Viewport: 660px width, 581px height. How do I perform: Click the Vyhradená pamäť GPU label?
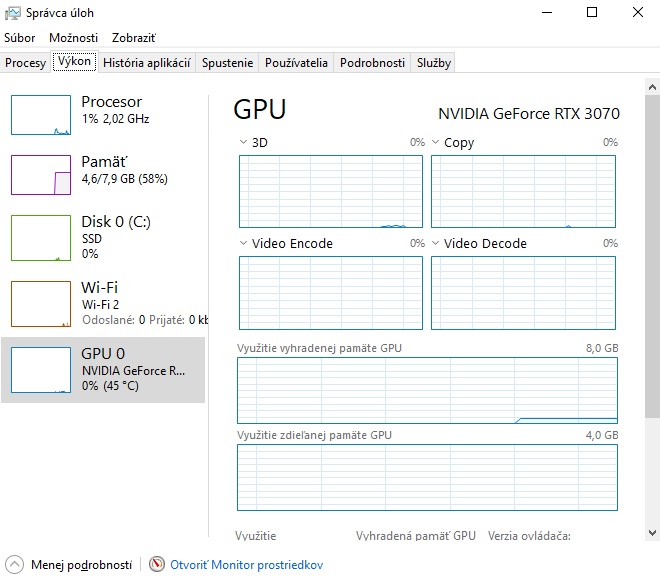coord(415,536)
